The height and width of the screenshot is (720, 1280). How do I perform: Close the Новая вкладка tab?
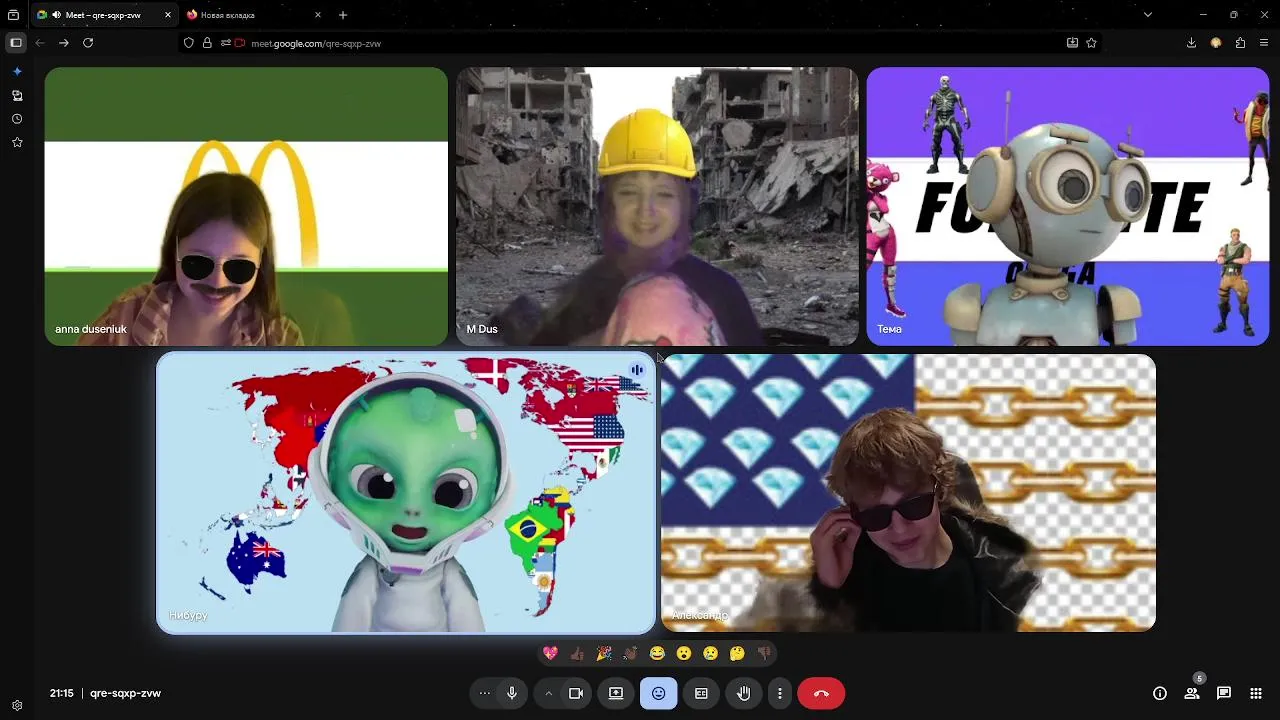click(x=318, y=15)
